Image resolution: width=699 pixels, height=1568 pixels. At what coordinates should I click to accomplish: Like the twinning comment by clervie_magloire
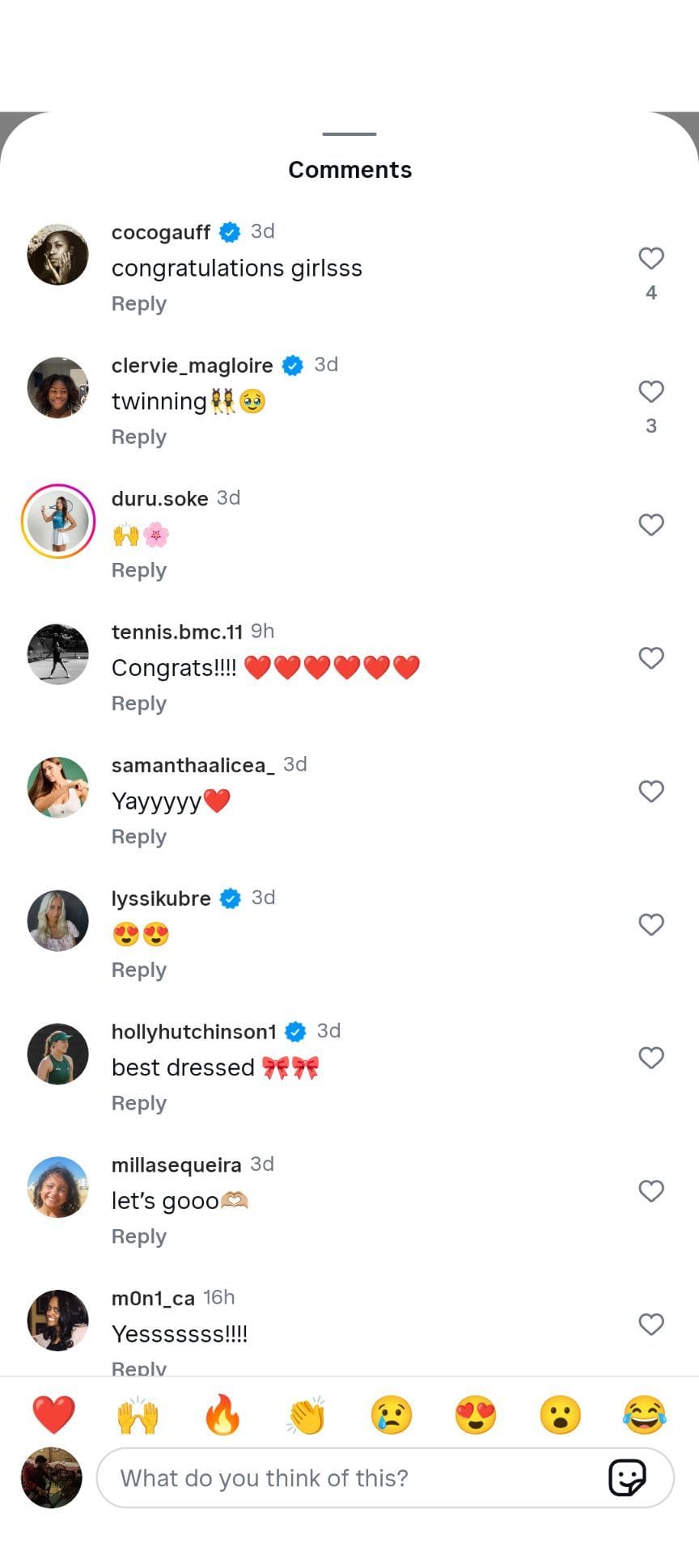point(651,392)
